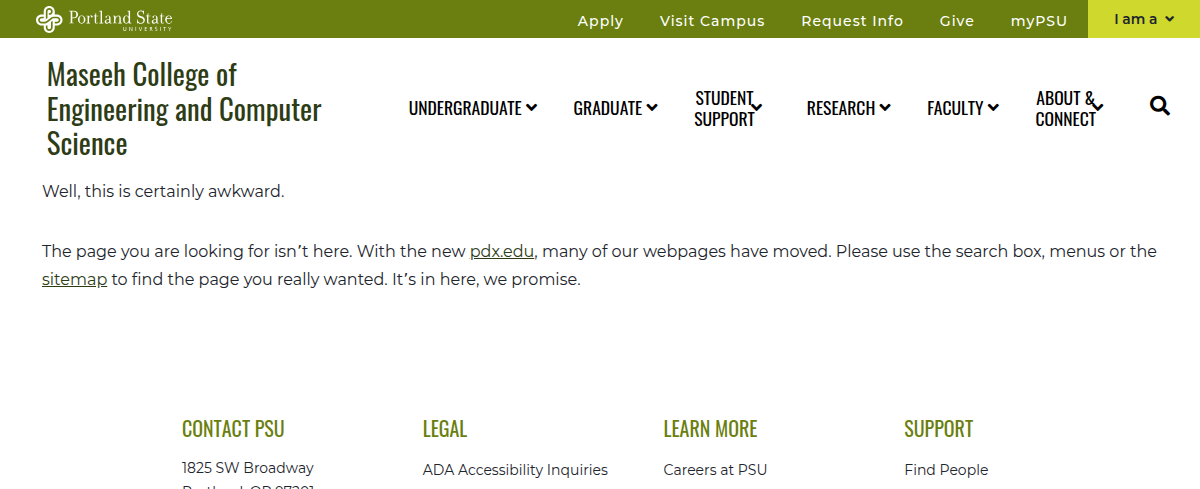The image size is (1200, 489).
Task: Open the "I am a" selector
Action: (x=1144, y=19)
